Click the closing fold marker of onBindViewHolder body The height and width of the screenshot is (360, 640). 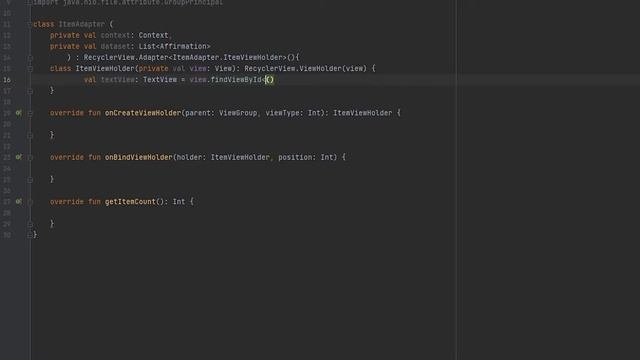pos(30,180)
